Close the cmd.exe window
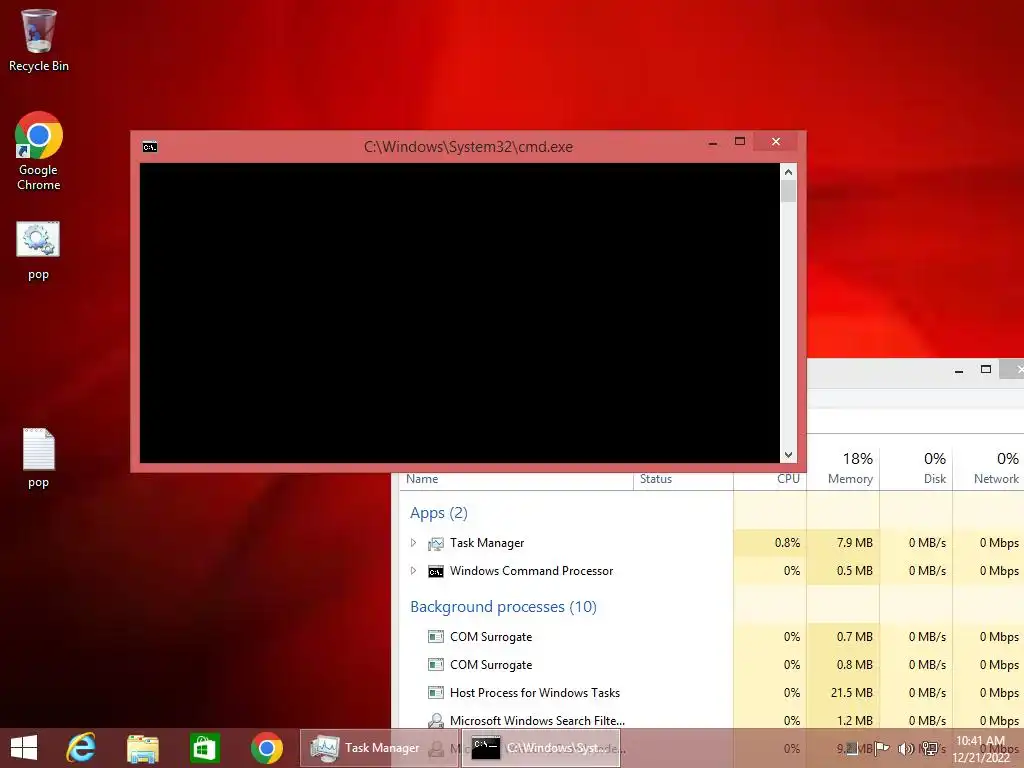The image size is (1024, 768). 776,142
